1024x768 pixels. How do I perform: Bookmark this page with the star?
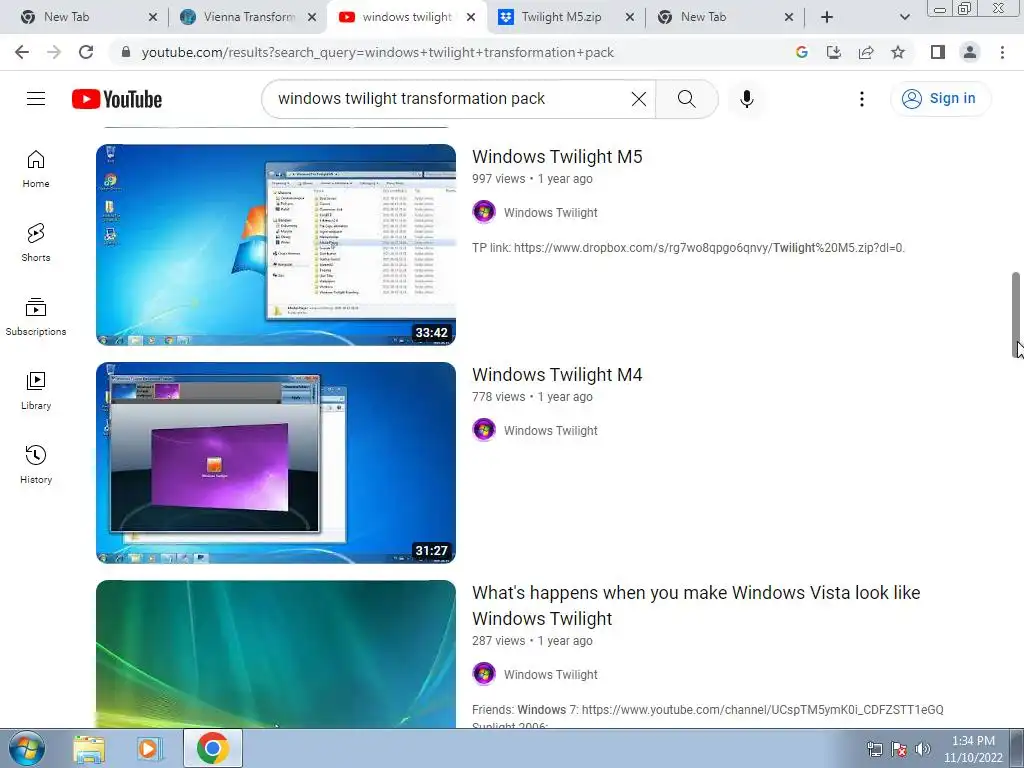898,52
